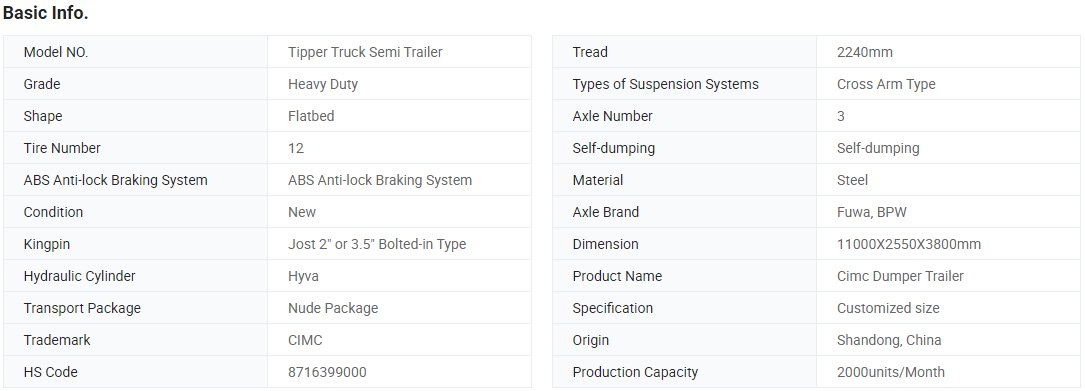Click the Shandong, China origin value
1085x391 pixels.
point(889,340)
